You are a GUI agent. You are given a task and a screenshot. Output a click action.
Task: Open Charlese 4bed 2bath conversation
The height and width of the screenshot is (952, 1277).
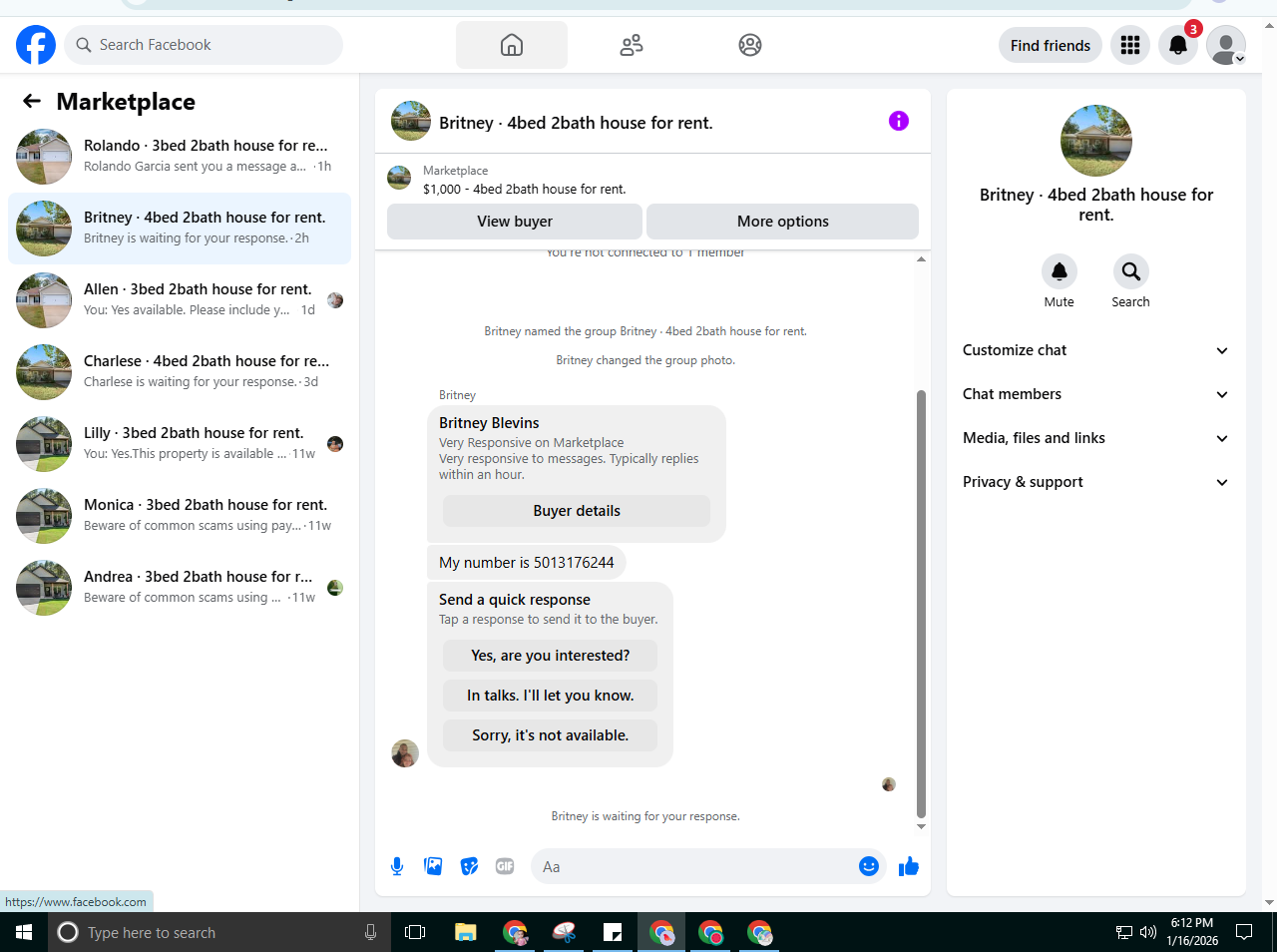pos(180,372)
